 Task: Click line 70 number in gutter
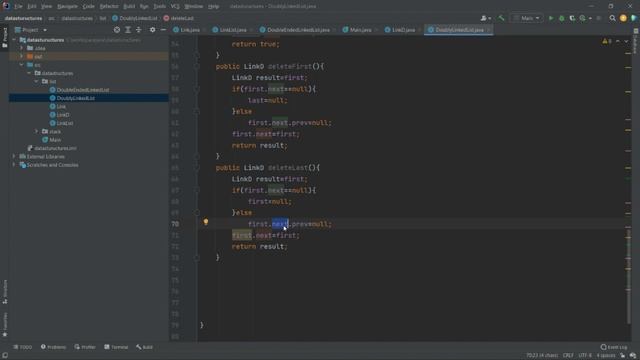(175, 224)
